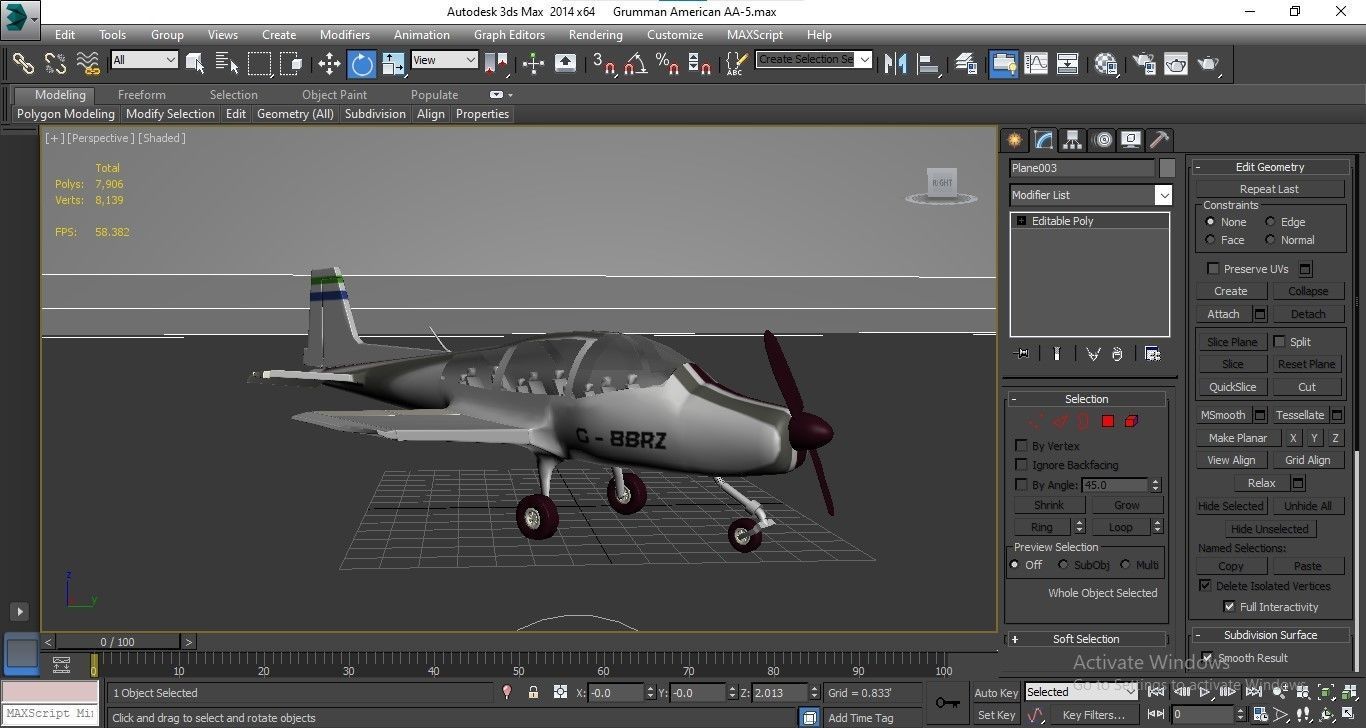This screenshot has height=728, width=1366.
Task: Open the Layer Manager
Action: pyautogui.click(x=966, y=63)
